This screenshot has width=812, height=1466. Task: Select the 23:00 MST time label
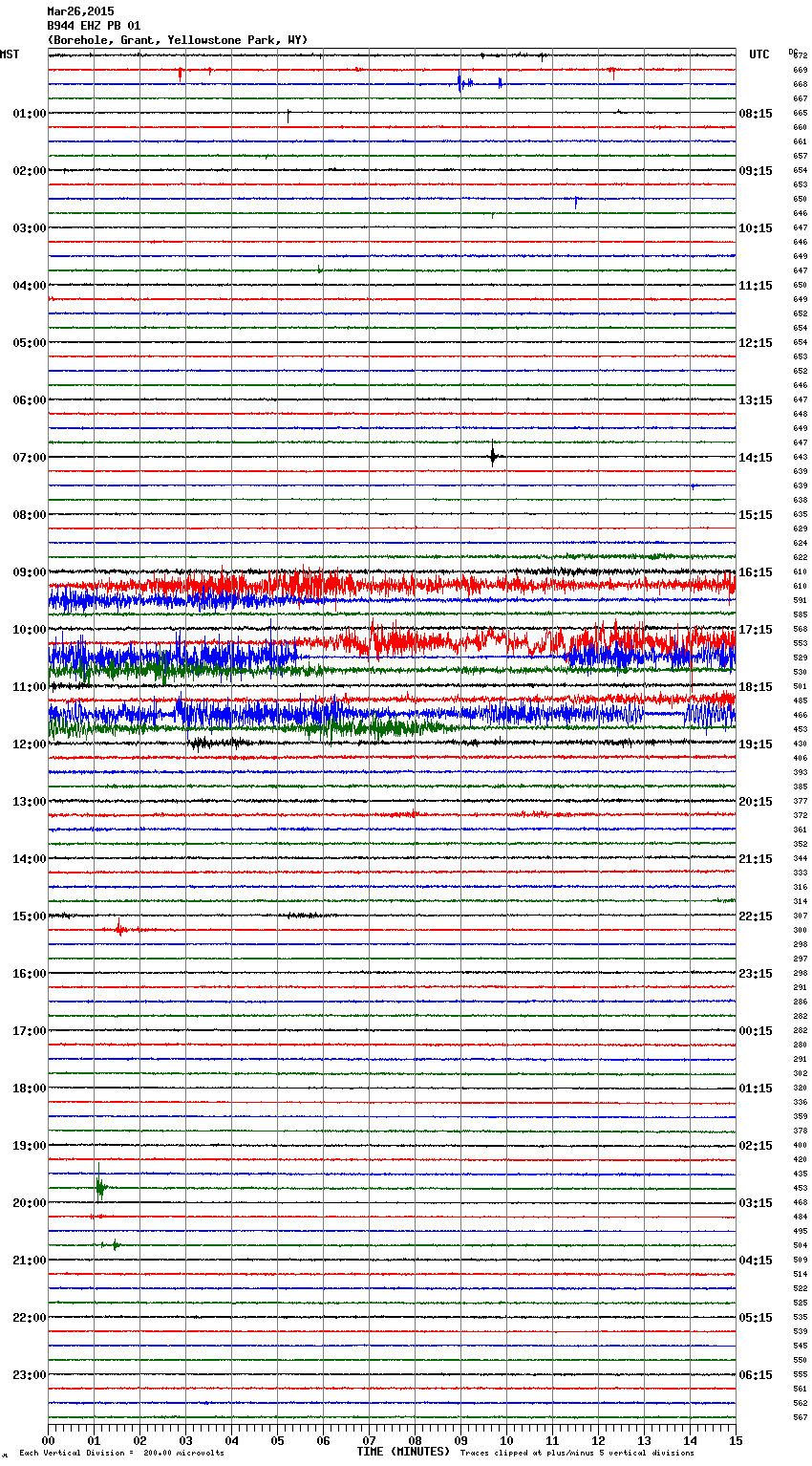pyautogui.click(x=30, y=1375)
